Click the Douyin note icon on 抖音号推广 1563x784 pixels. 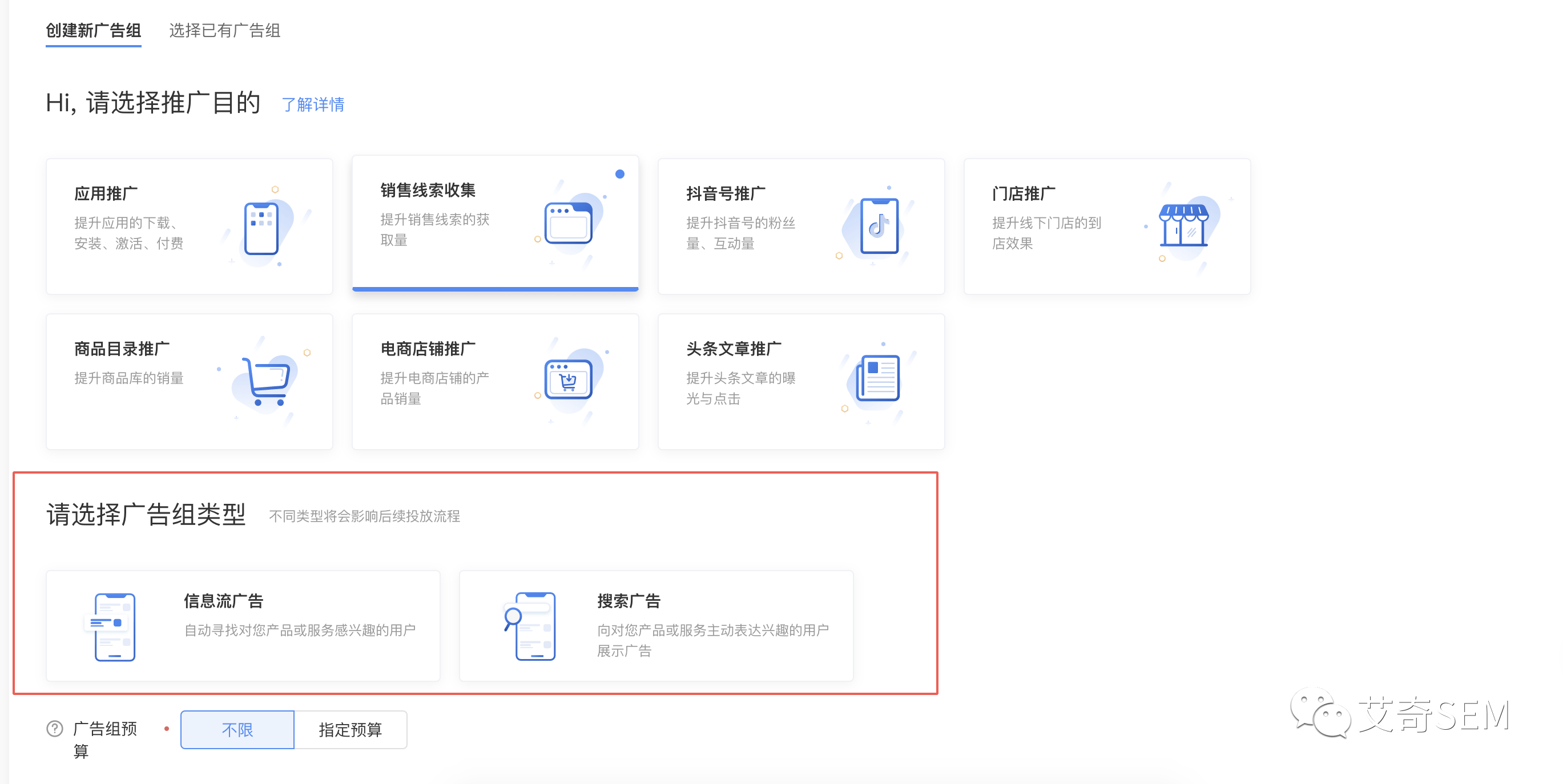[878, 226]
